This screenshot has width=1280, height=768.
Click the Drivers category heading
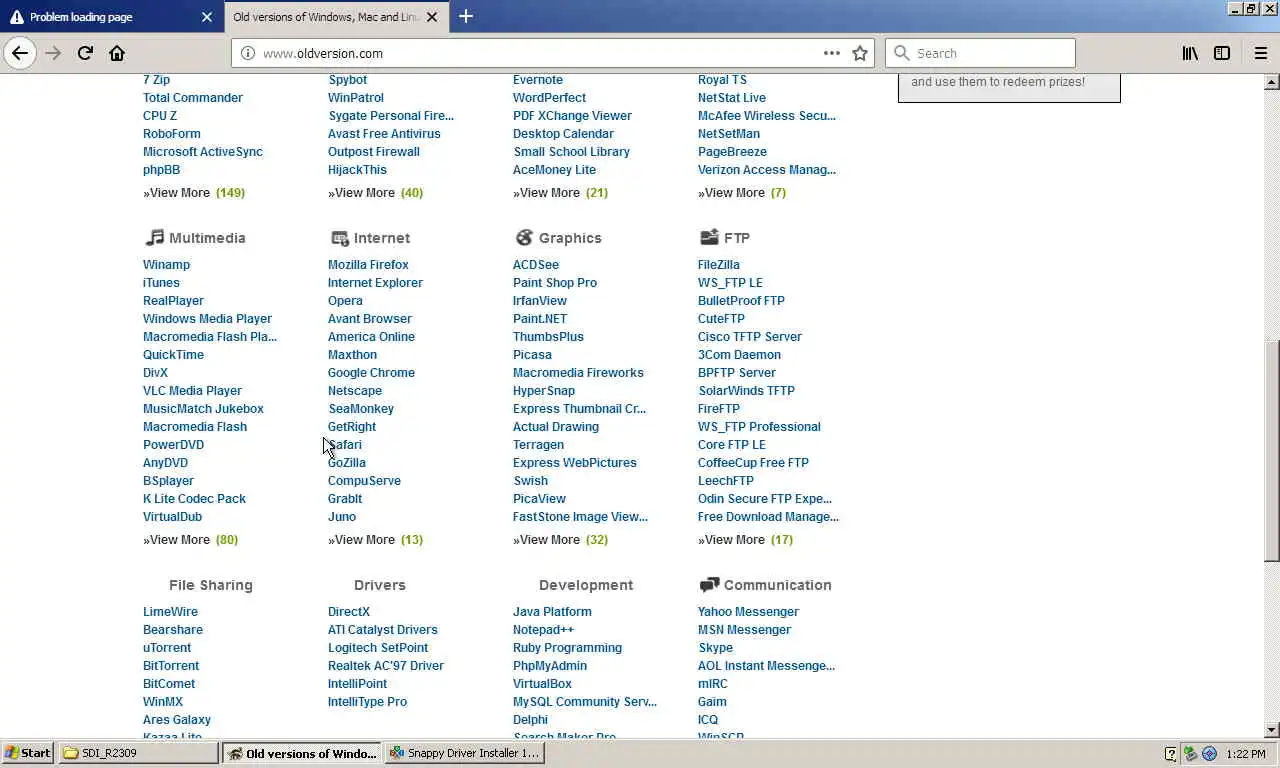[379, 584]
